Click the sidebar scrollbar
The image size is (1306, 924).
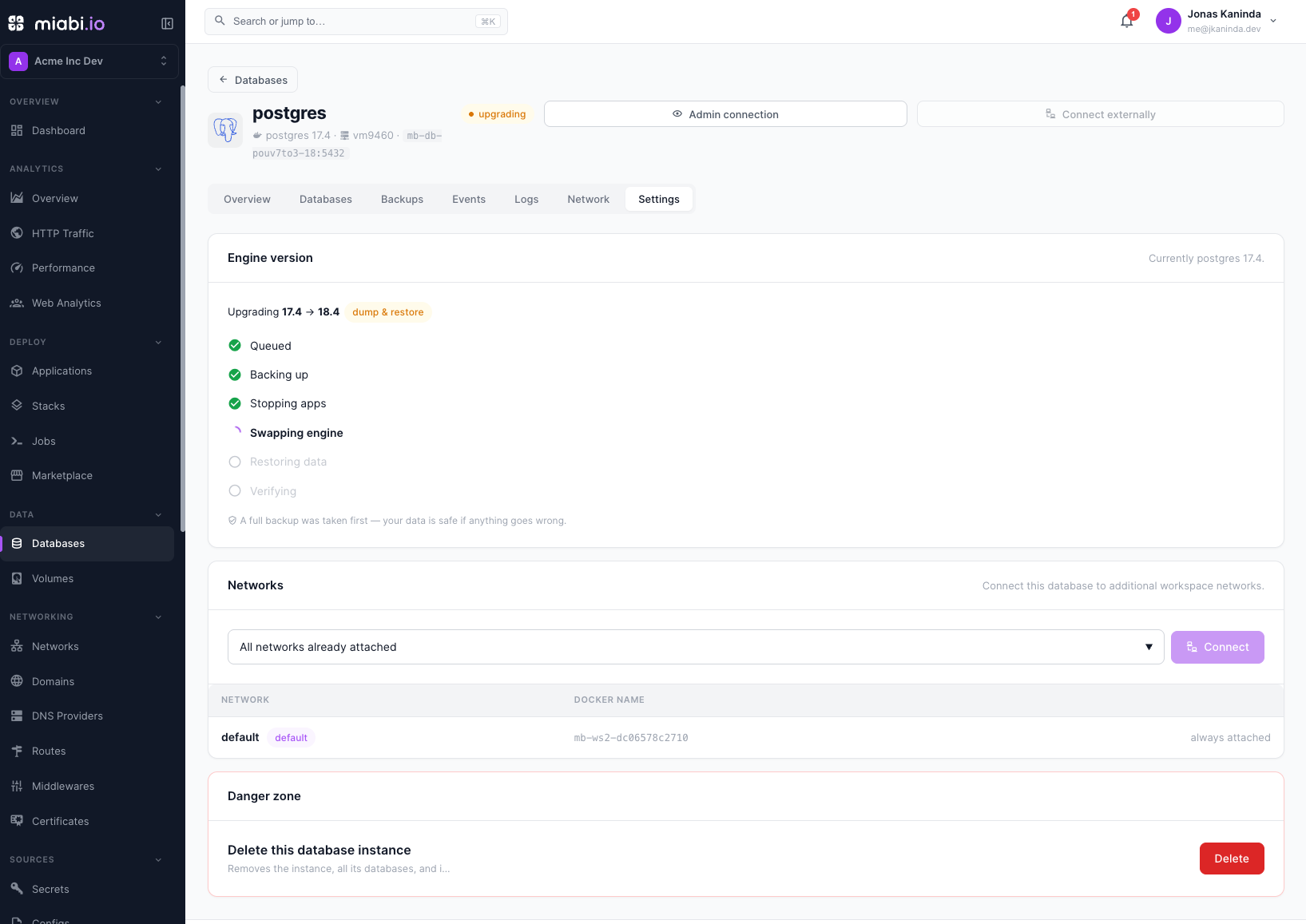183,309
